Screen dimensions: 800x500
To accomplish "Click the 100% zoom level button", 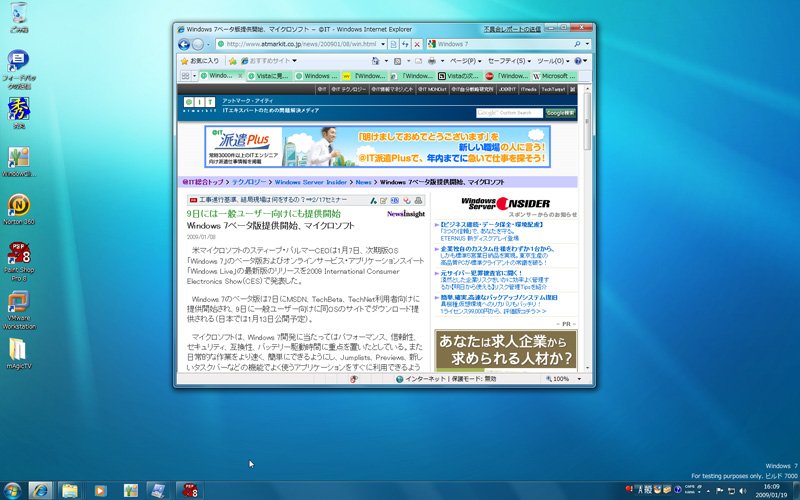I will pyautogui.click(x=558, y=379).
